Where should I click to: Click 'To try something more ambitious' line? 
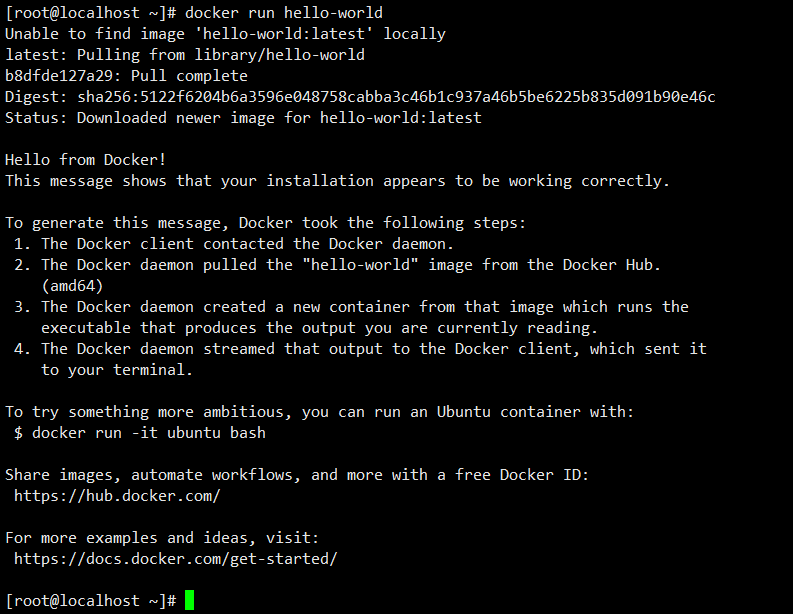click(x=320, y=412)
